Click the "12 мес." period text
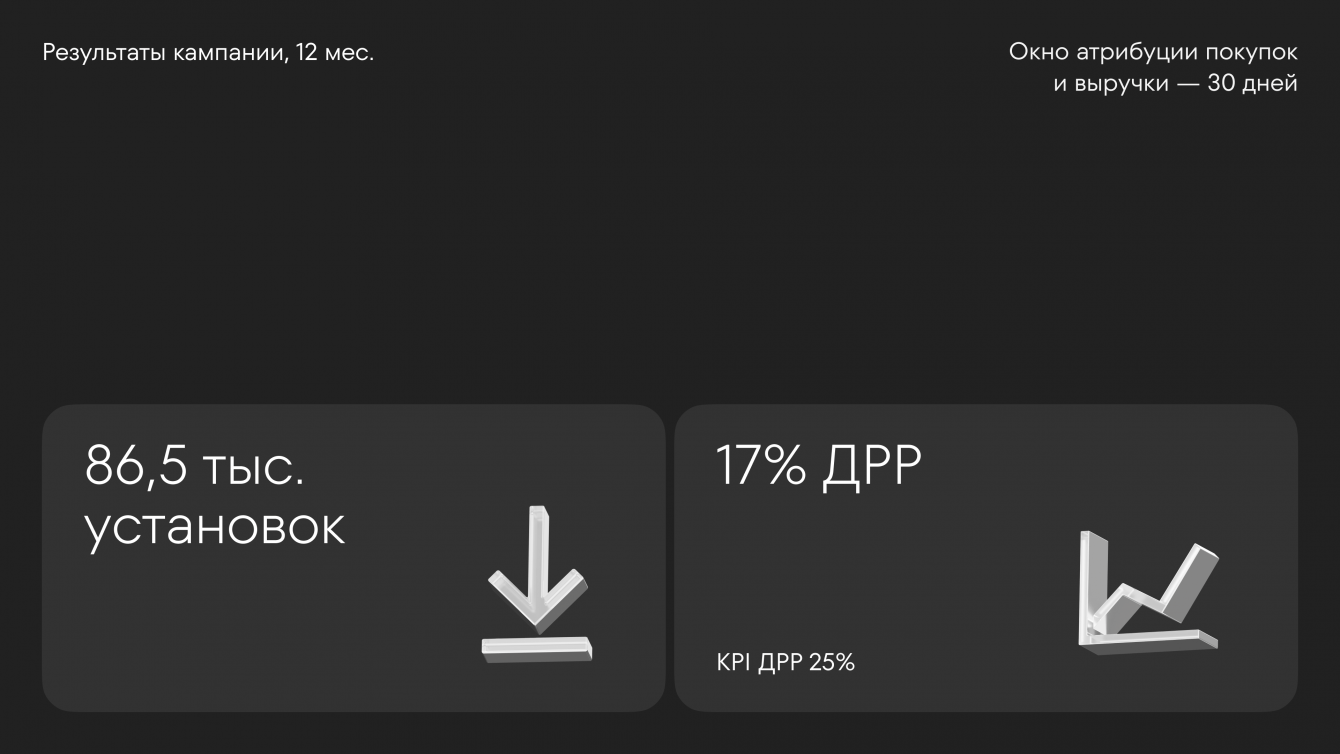1340x754 pixels. pyautogui.click(x=335, y=53)
